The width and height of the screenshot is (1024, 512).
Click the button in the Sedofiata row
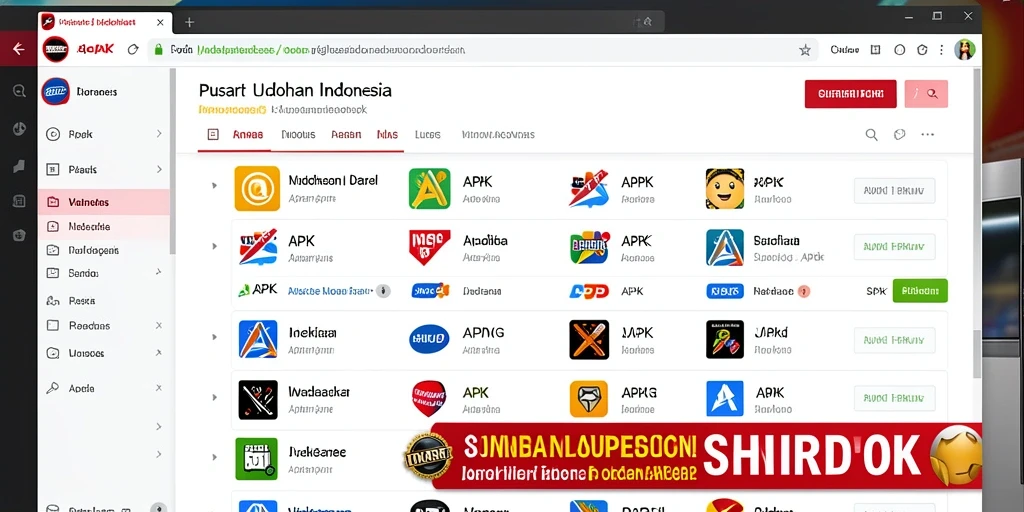click(894, 247)
